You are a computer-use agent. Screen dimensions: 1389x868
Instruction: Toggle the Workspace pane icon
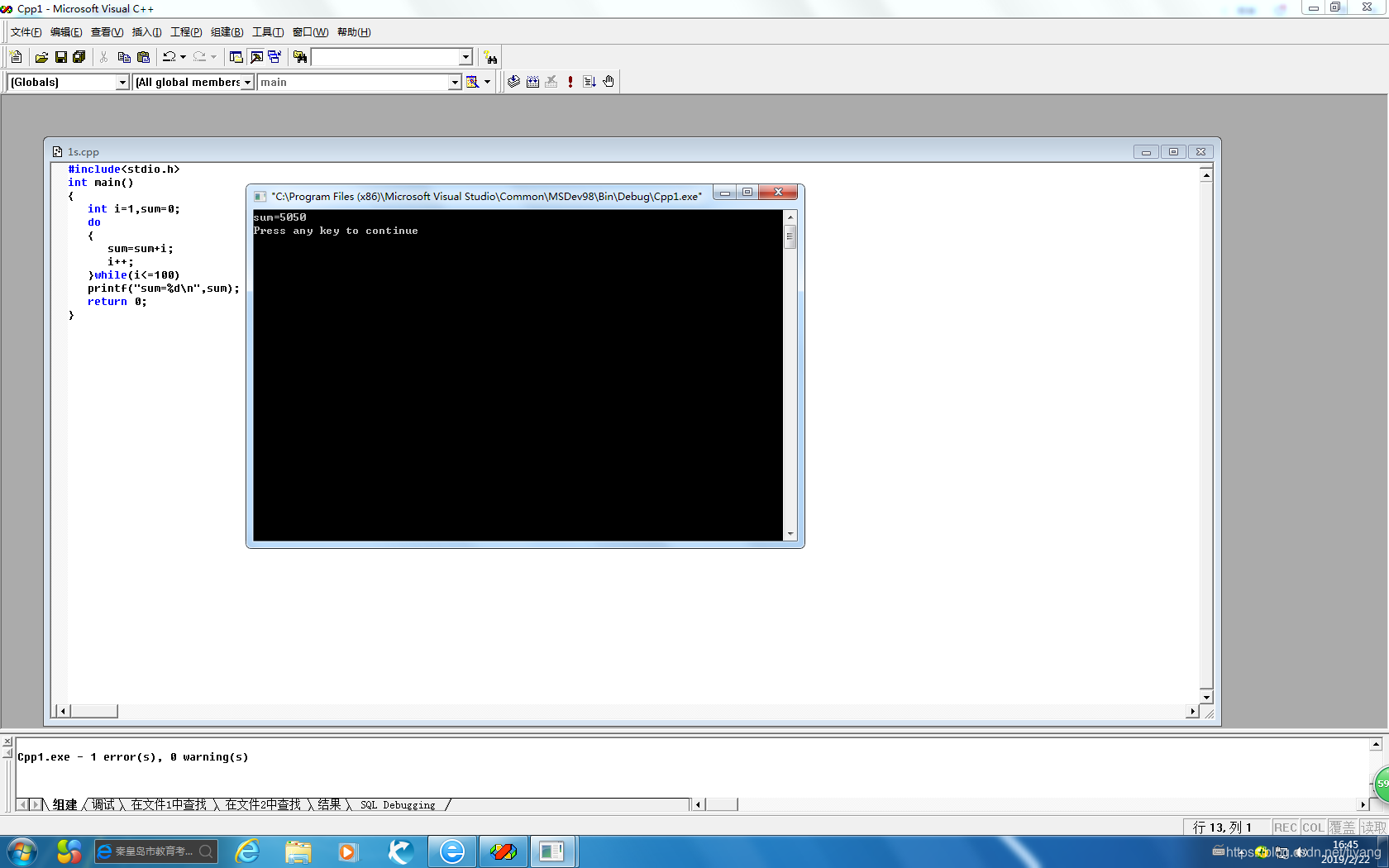pyautogui.click(x=236, y=57)
